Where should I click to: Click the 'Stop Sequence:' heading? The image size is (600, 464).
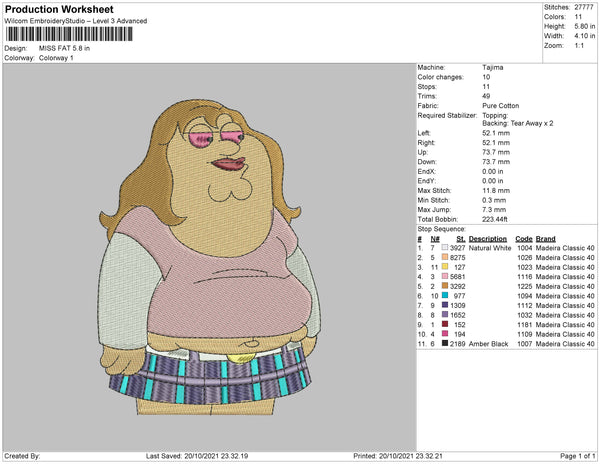[x=442, y=229]
